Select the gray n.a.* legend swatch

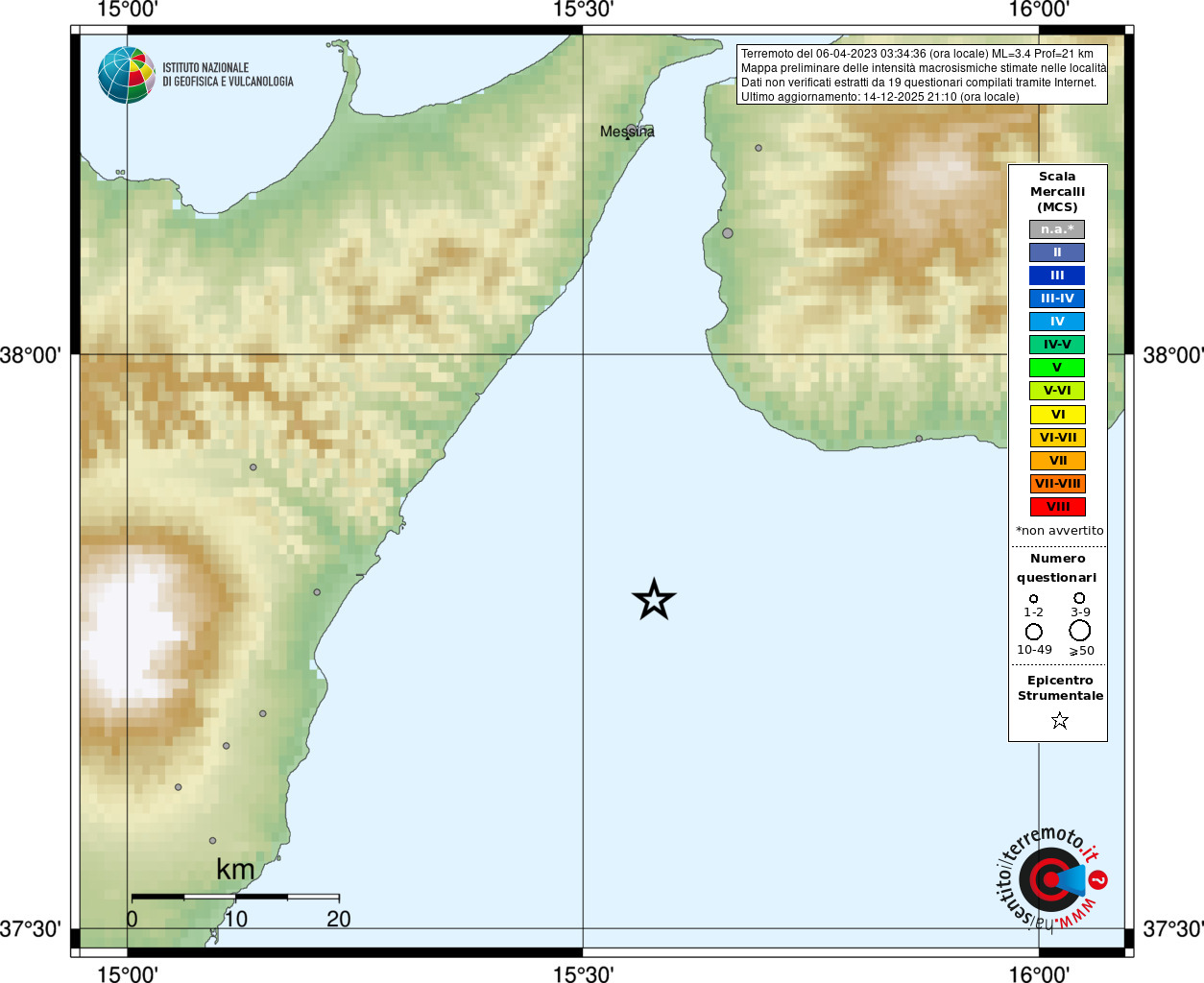point(1057,229)
